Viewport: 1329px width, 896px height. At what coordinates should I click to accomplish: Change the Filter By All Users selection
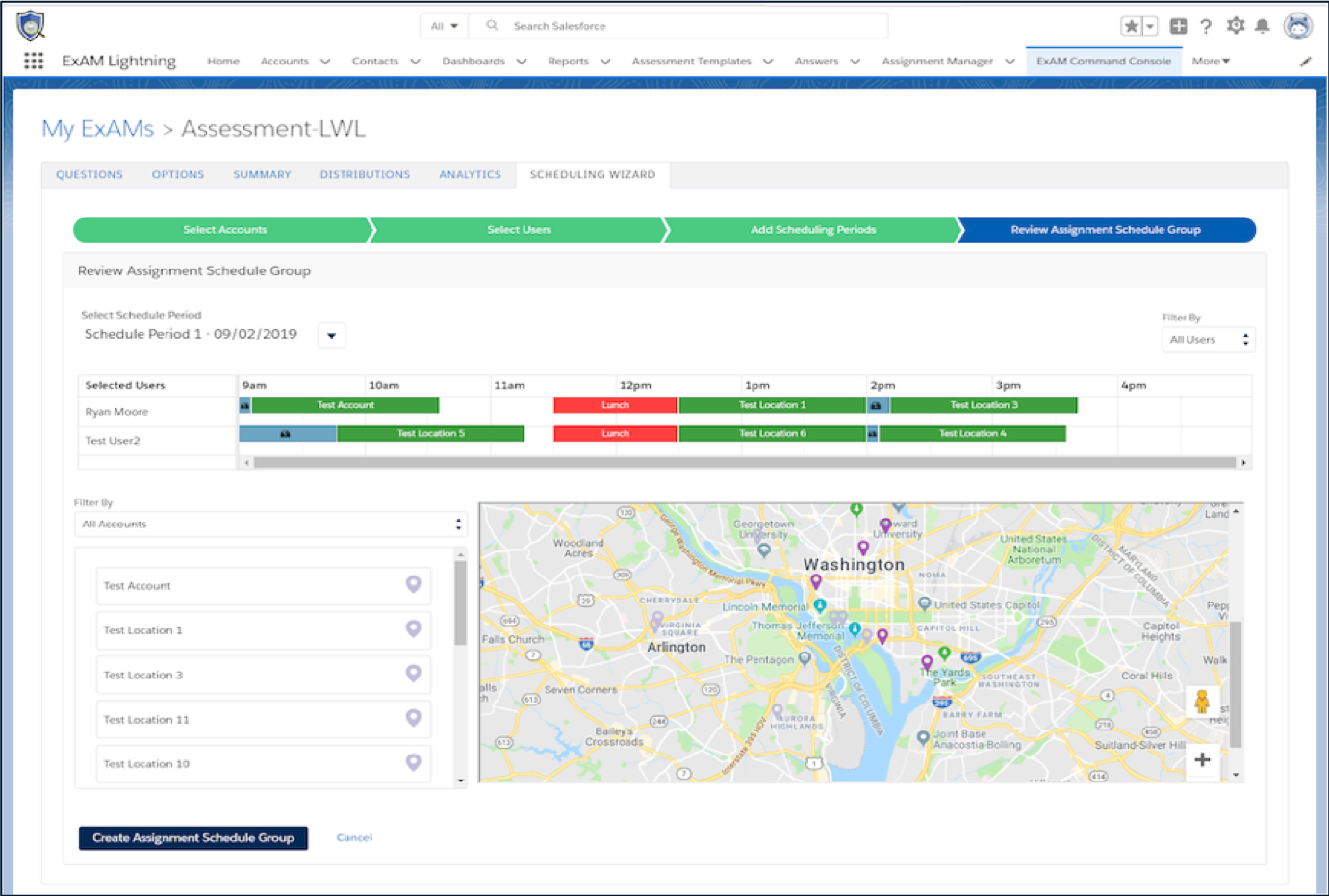point(1208,339)
